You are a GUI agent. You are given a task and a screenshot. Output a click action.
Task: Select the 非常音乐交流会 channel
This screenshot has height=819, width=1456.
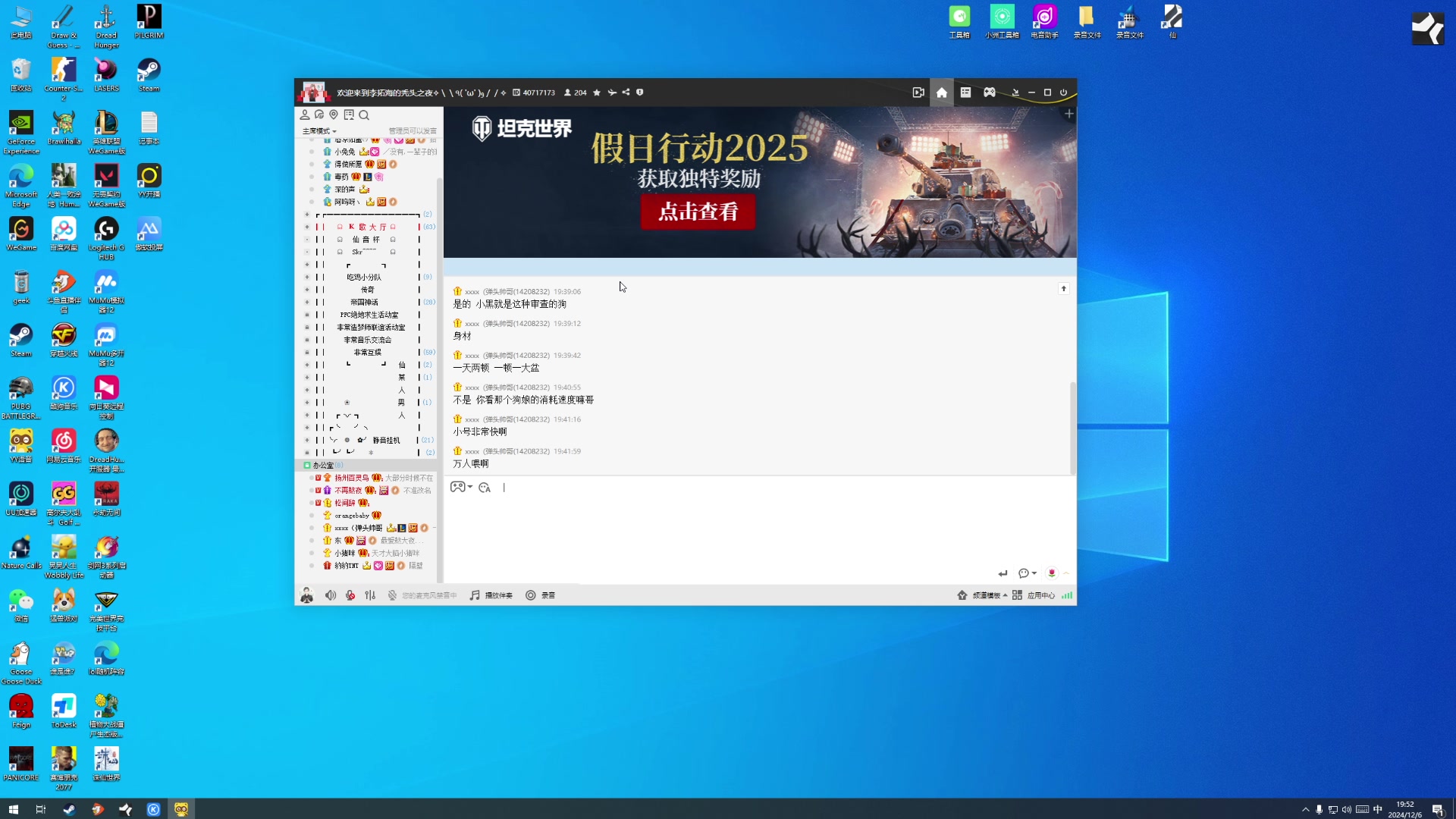(368, 340)
